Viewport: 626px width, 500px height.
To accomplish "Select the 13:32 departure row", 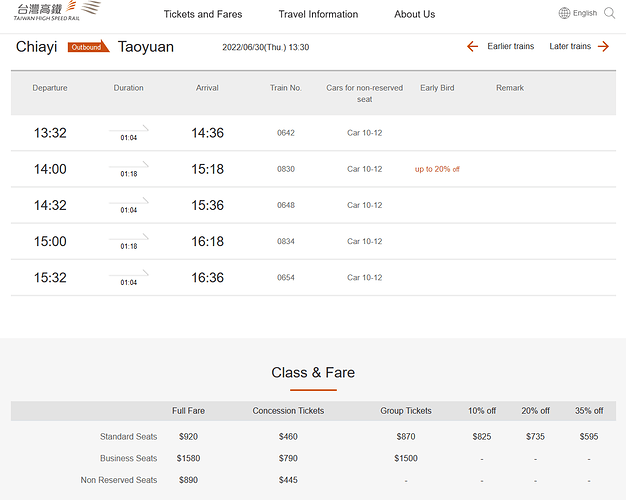I will pyautogui.click(x=313, y=133).
